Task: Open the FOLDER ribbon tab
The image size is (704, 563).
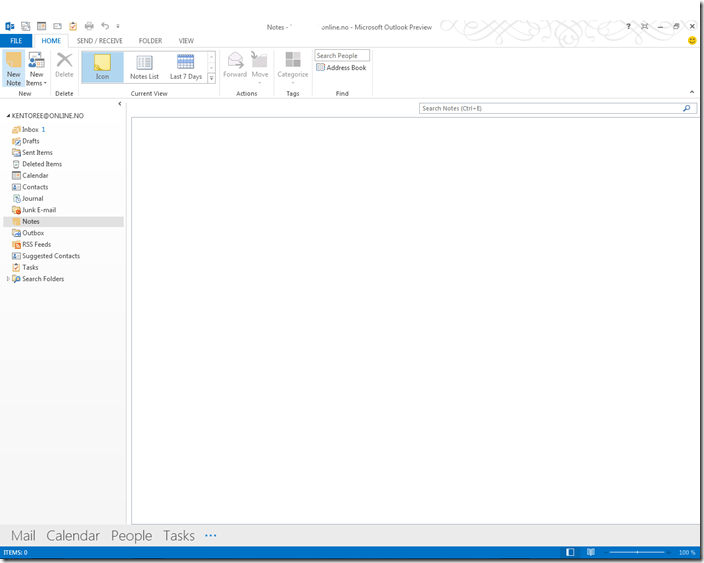Action: (x=150, y=41)
